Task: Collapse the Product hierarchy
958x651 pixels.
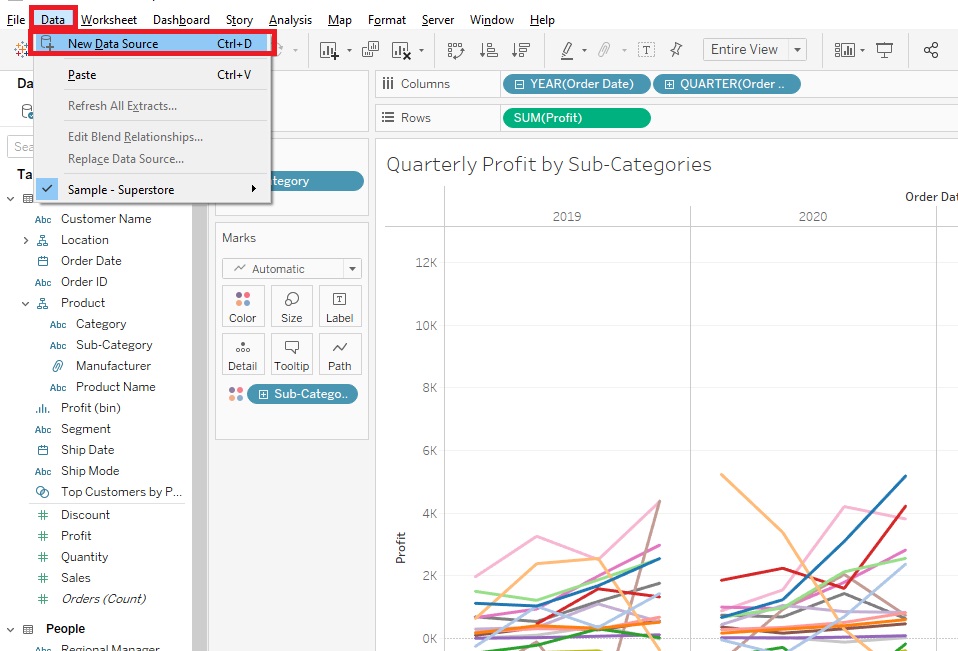Action: (x=26, y=304)
